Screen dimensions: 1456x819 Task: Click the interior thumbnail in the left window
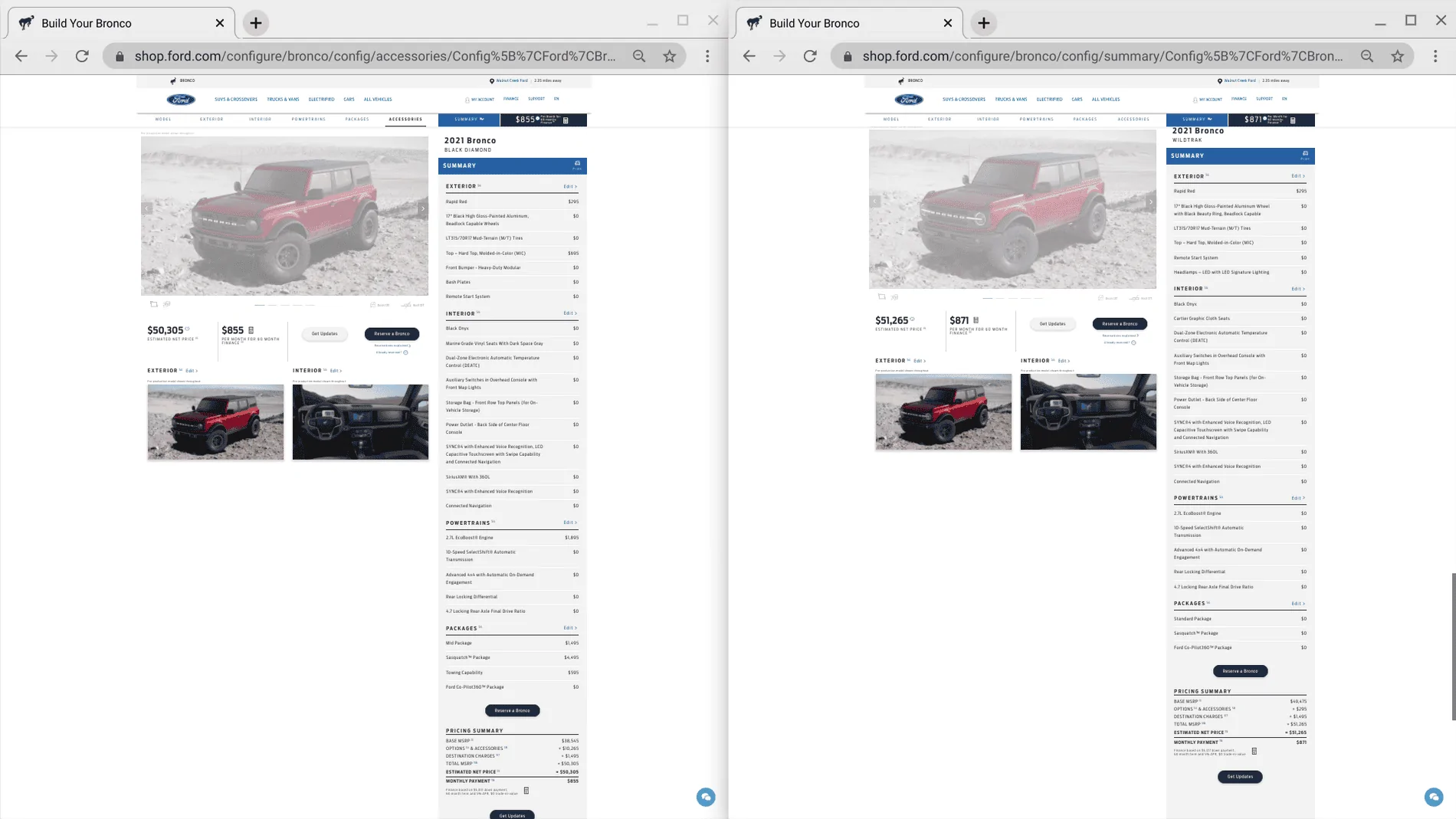click(x=360, y=422)
